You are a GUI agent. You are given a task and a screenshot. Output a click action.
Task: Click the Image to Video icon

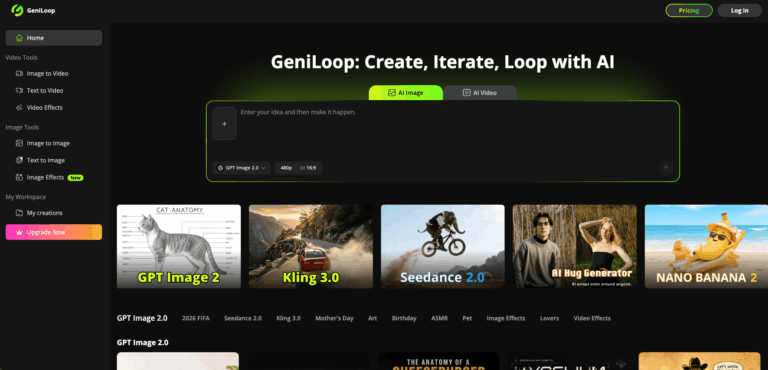[19, 74]
